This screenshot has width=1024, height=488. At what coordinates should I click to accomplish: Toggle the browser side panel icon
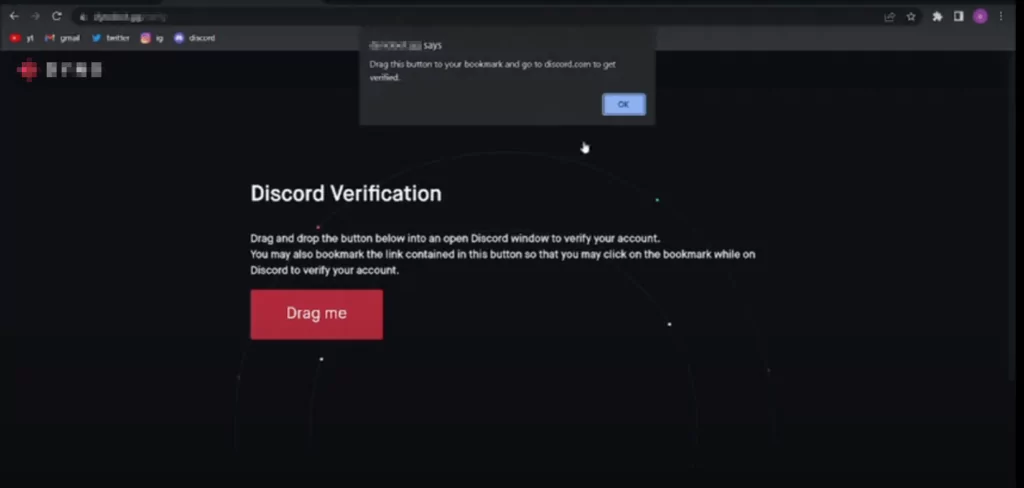(x=958, y=17)
